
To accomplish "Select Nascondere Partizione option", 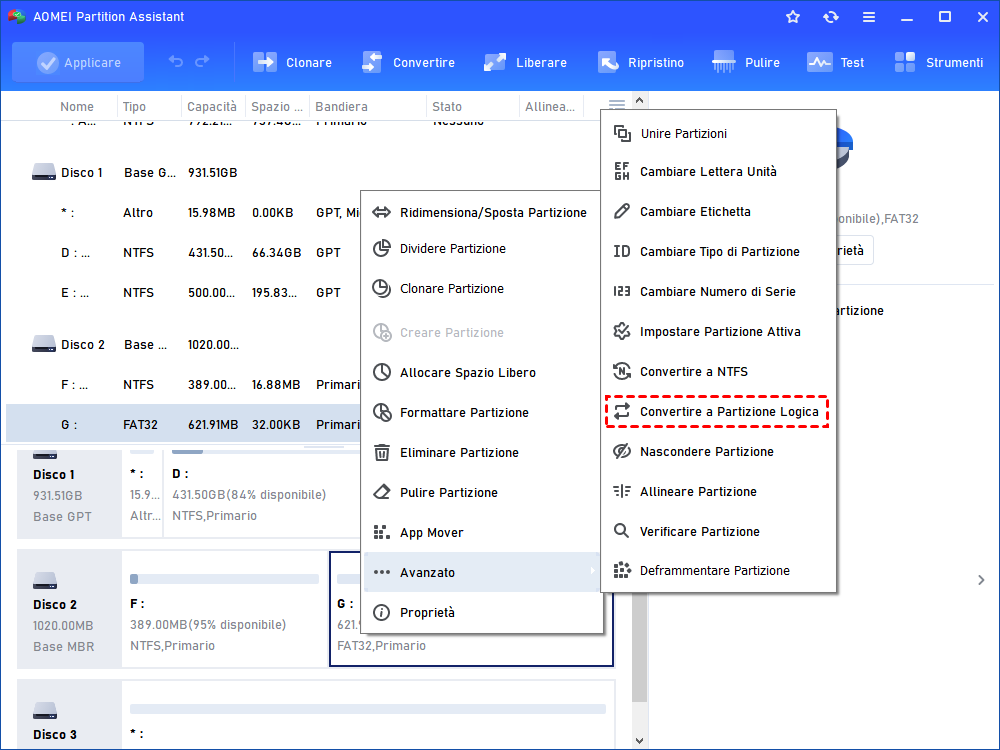I will tap(718, 452).
